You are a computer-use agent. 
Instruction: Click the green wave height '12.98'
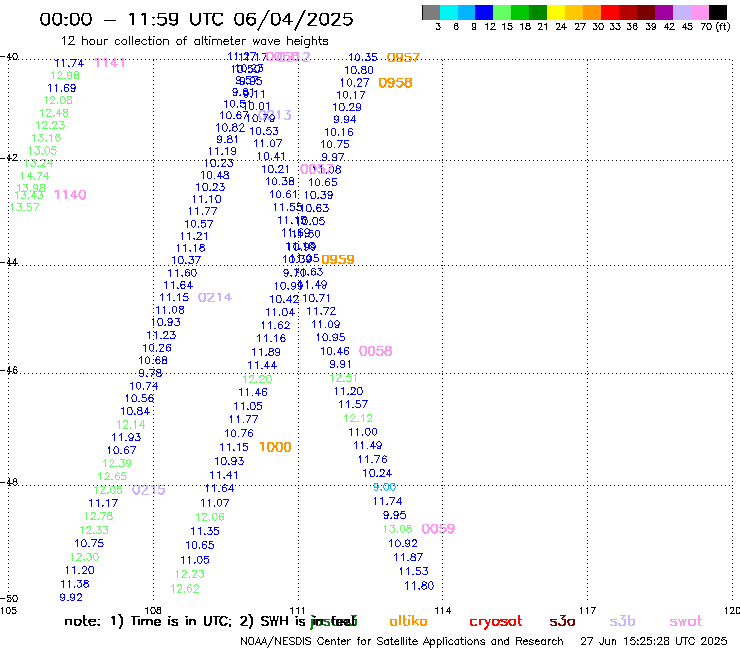click(65, 76)
